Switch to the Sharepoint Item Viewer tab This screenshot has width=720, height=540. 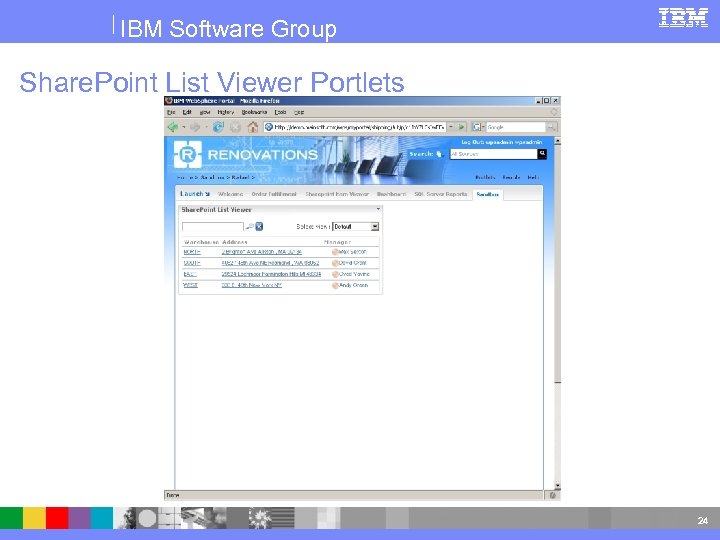[x=337, y=194]
